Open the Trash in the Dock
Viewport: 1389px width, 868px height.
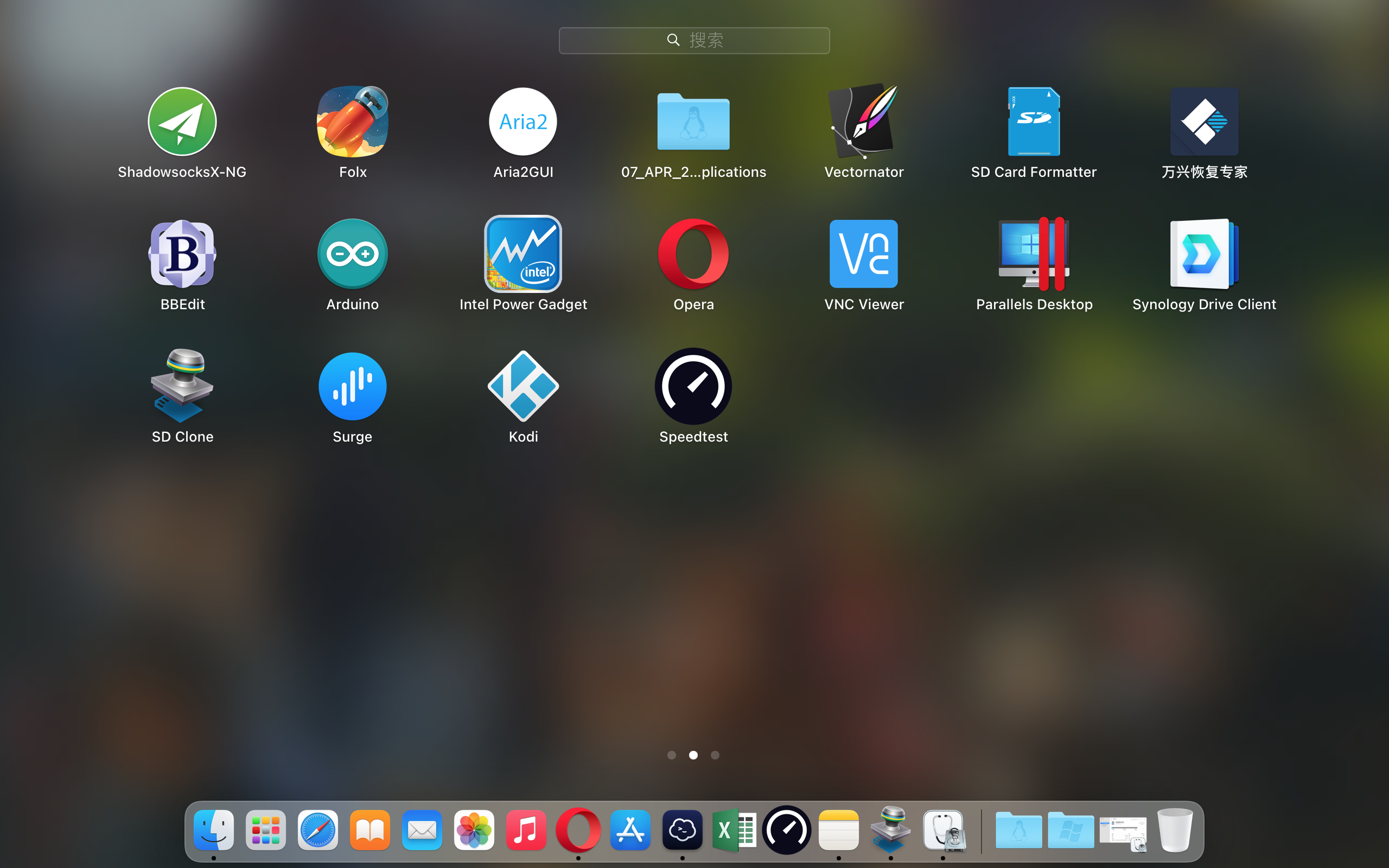1175,830
